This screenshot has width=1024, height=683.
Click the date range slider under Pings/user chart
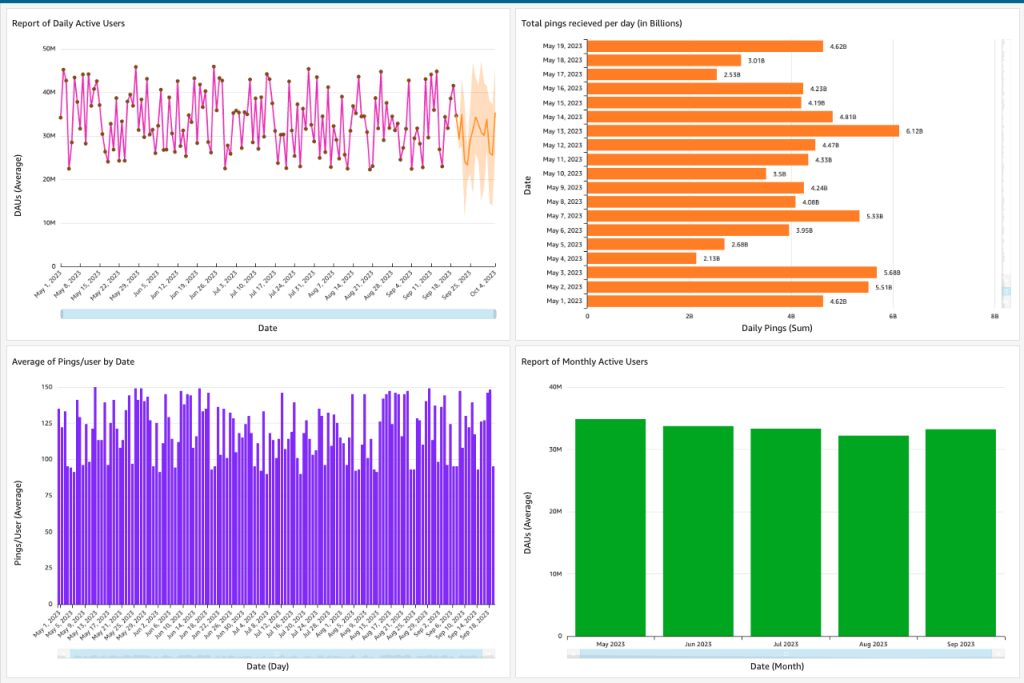(276, 654)
